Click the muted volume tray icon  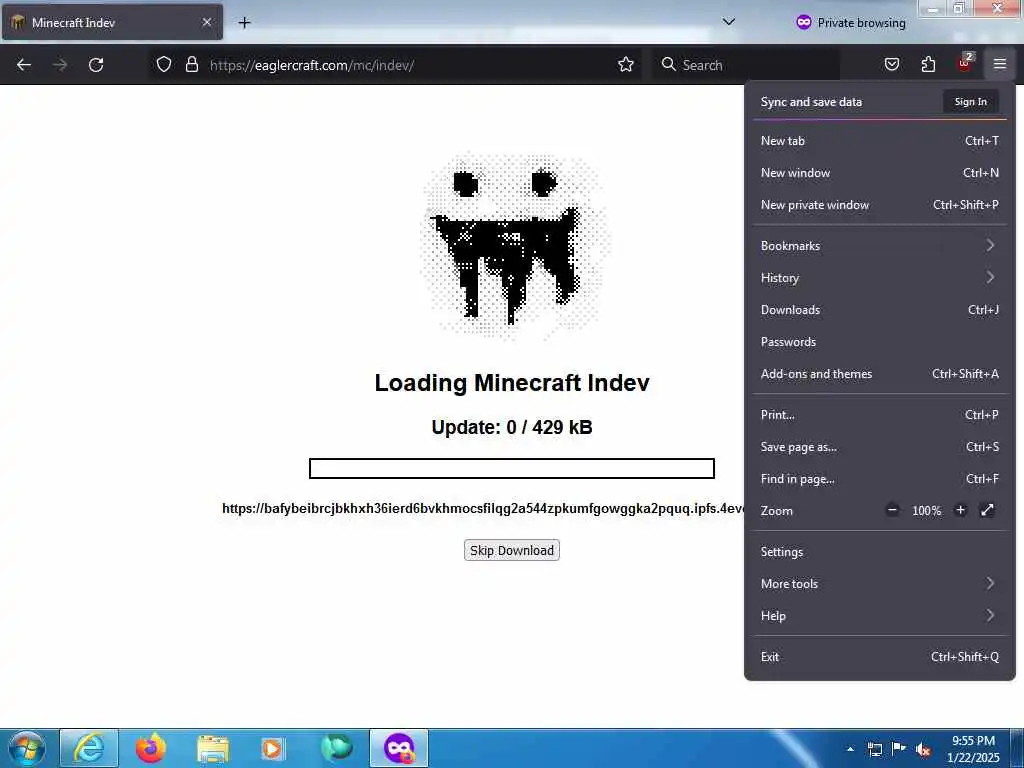tap(923, 749)
